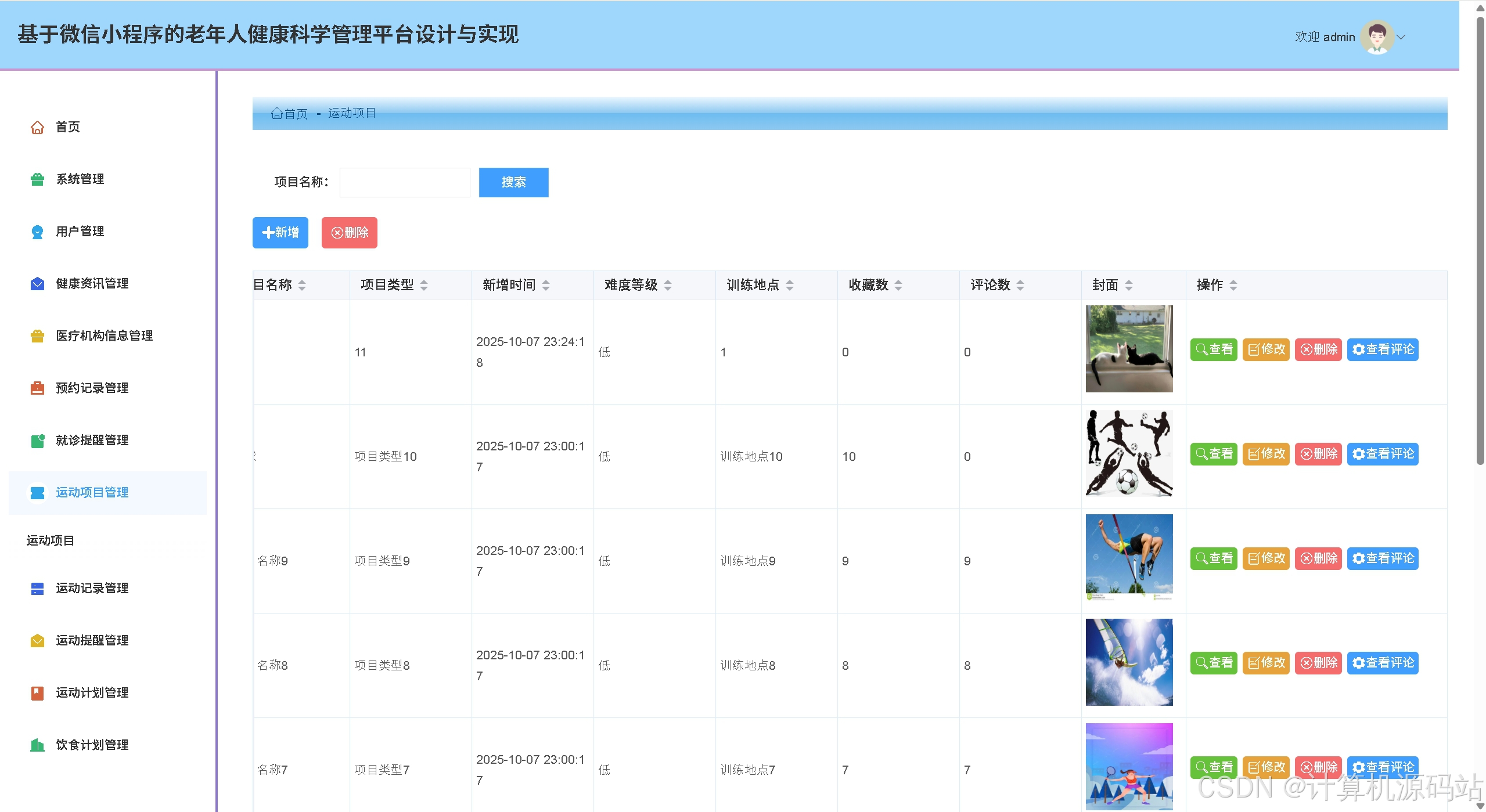
Task: Click 删除 for the 名称9 row
Action: point(1318,558)
